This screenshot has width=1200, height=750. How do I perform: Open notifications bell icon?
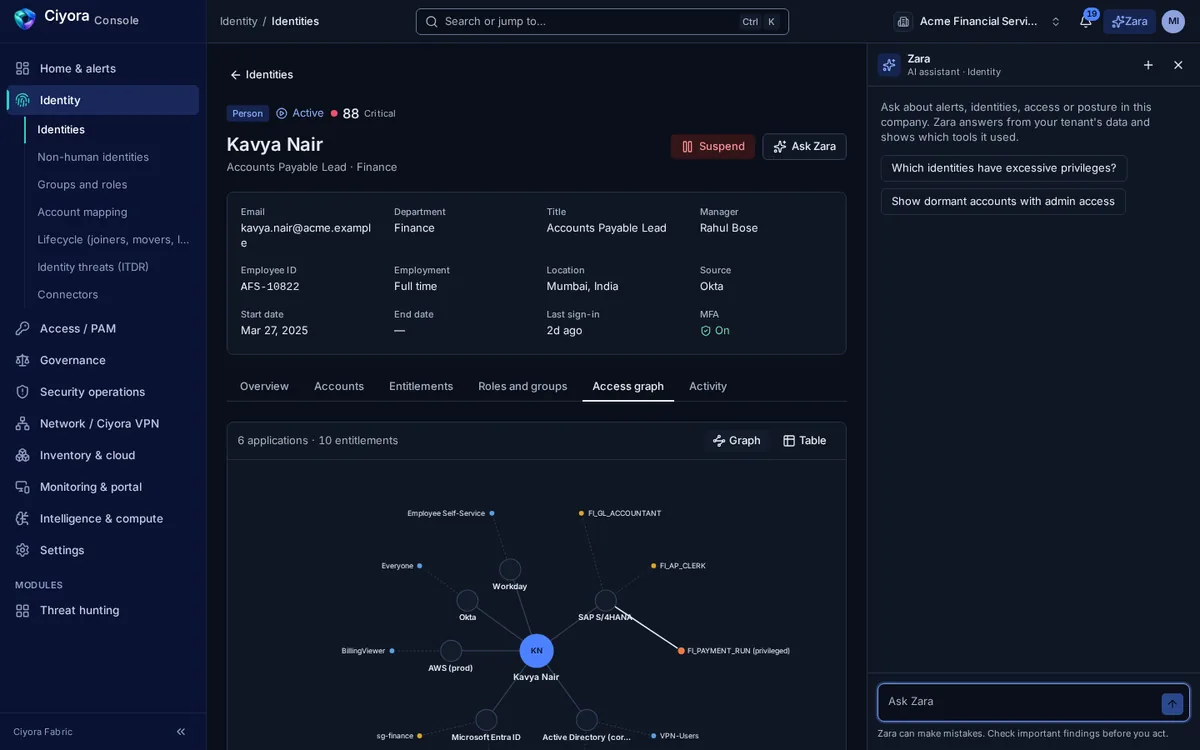click(1086, 21)
